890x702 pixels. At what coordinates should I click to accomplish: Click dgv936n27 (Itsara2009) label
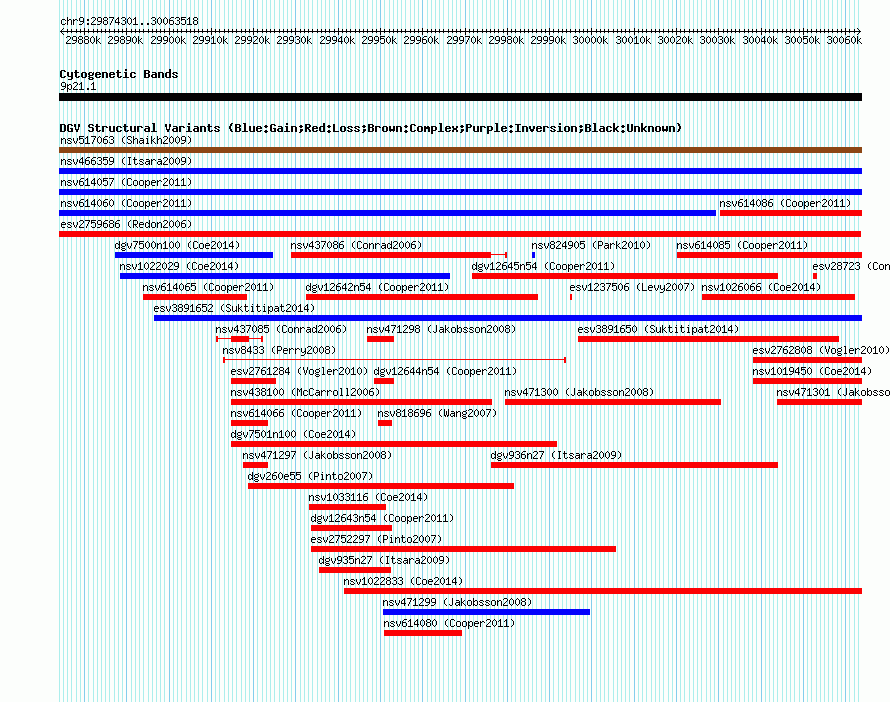(x=556, y=455)
